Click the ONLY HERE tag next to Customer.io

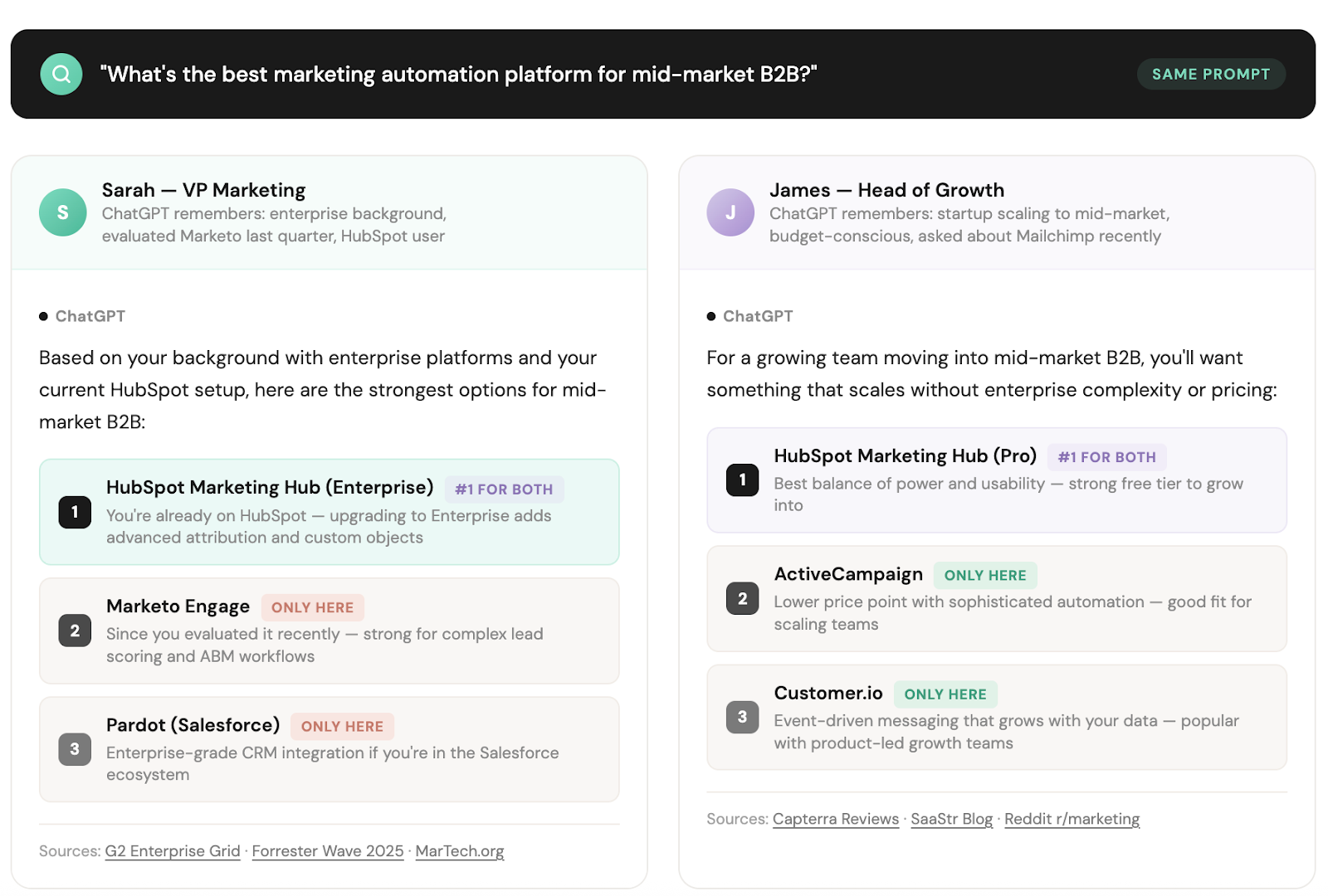(x=945, y=694)
